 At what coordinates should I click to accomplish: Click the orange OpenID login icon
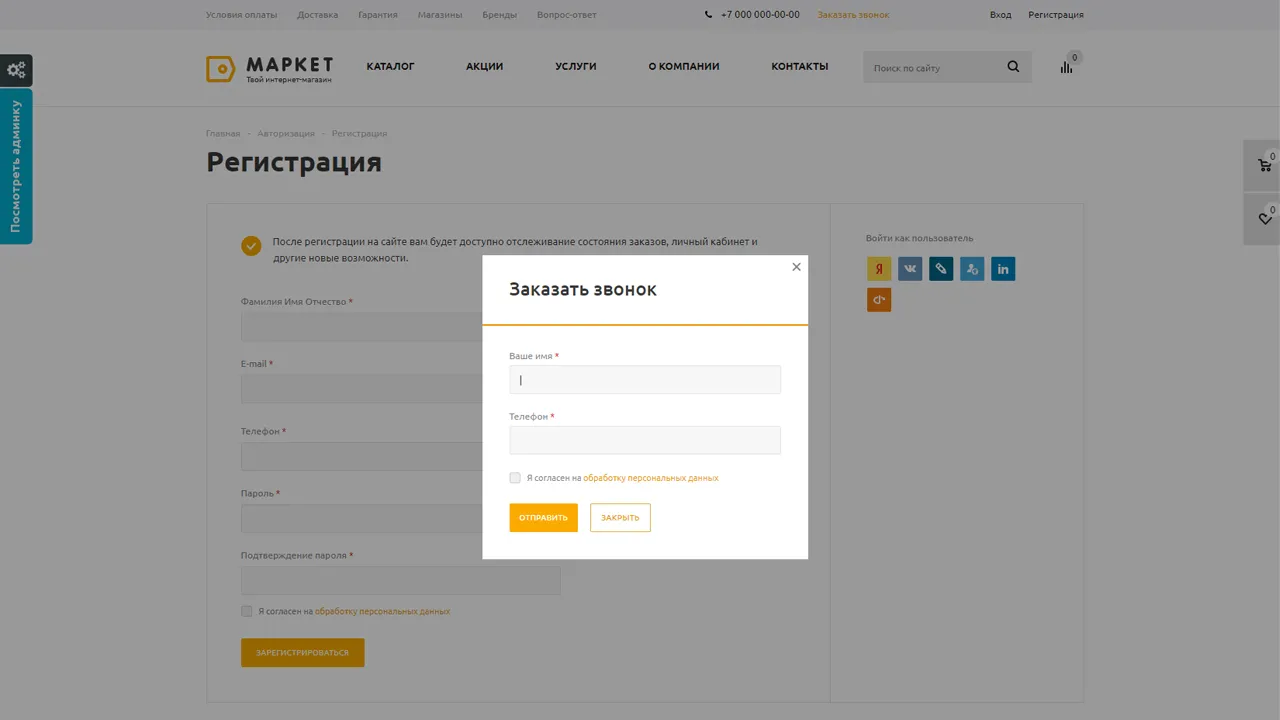click(879, 300)
